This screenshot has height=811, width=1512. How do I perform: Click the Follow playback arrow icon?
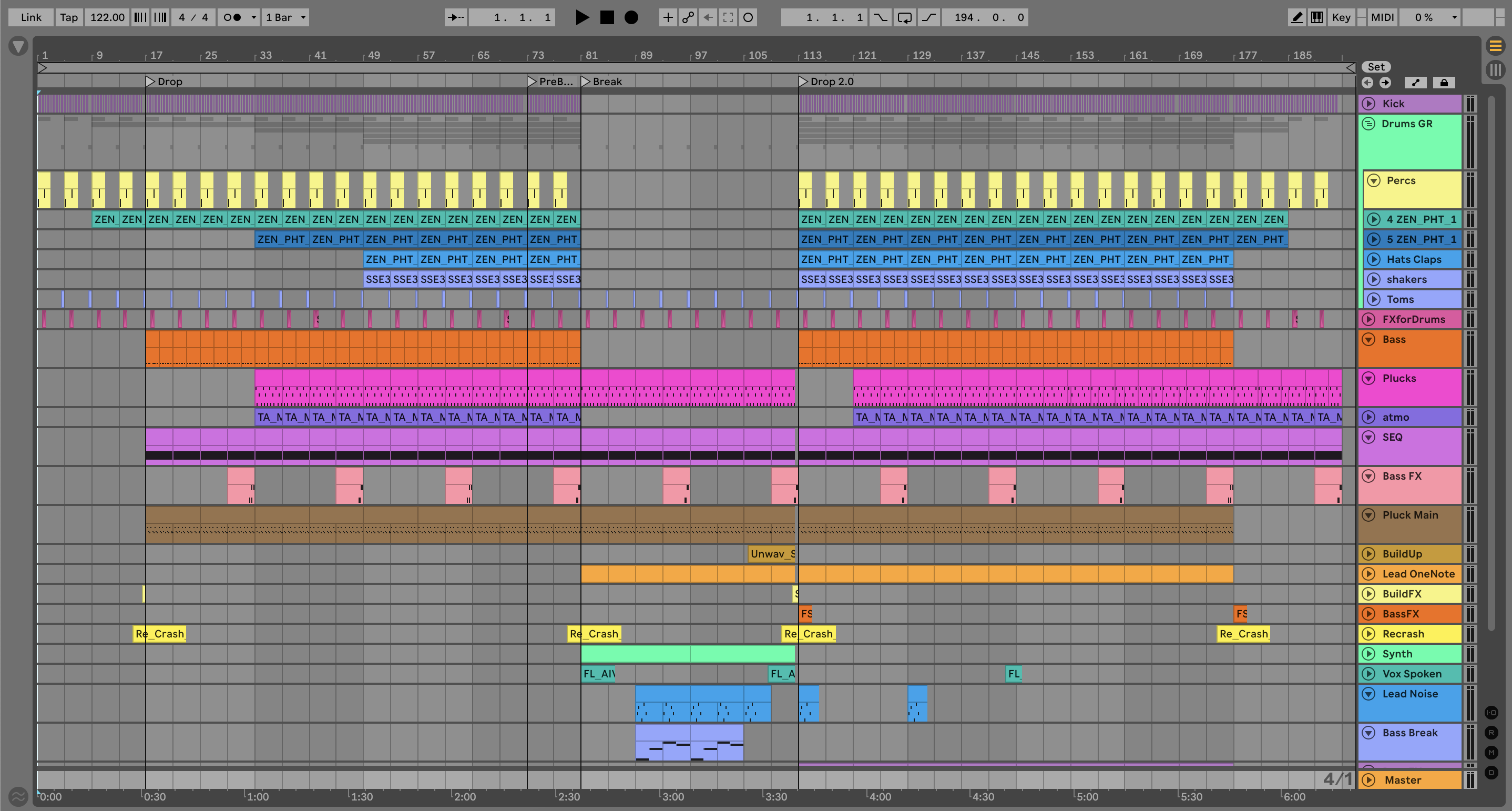pyautogui.click(x=455, y=17)
